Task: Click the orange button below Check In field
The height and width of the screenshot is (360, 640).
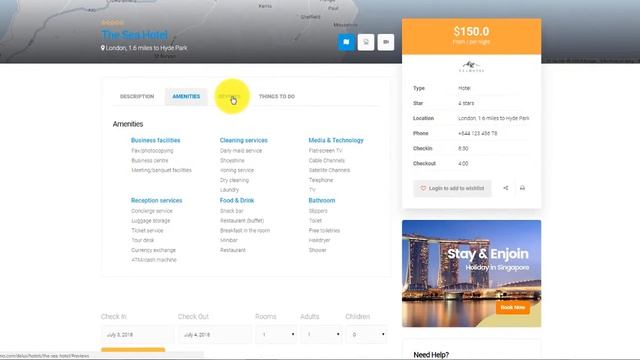Action: pyautogui.click(x=133, y=350)
